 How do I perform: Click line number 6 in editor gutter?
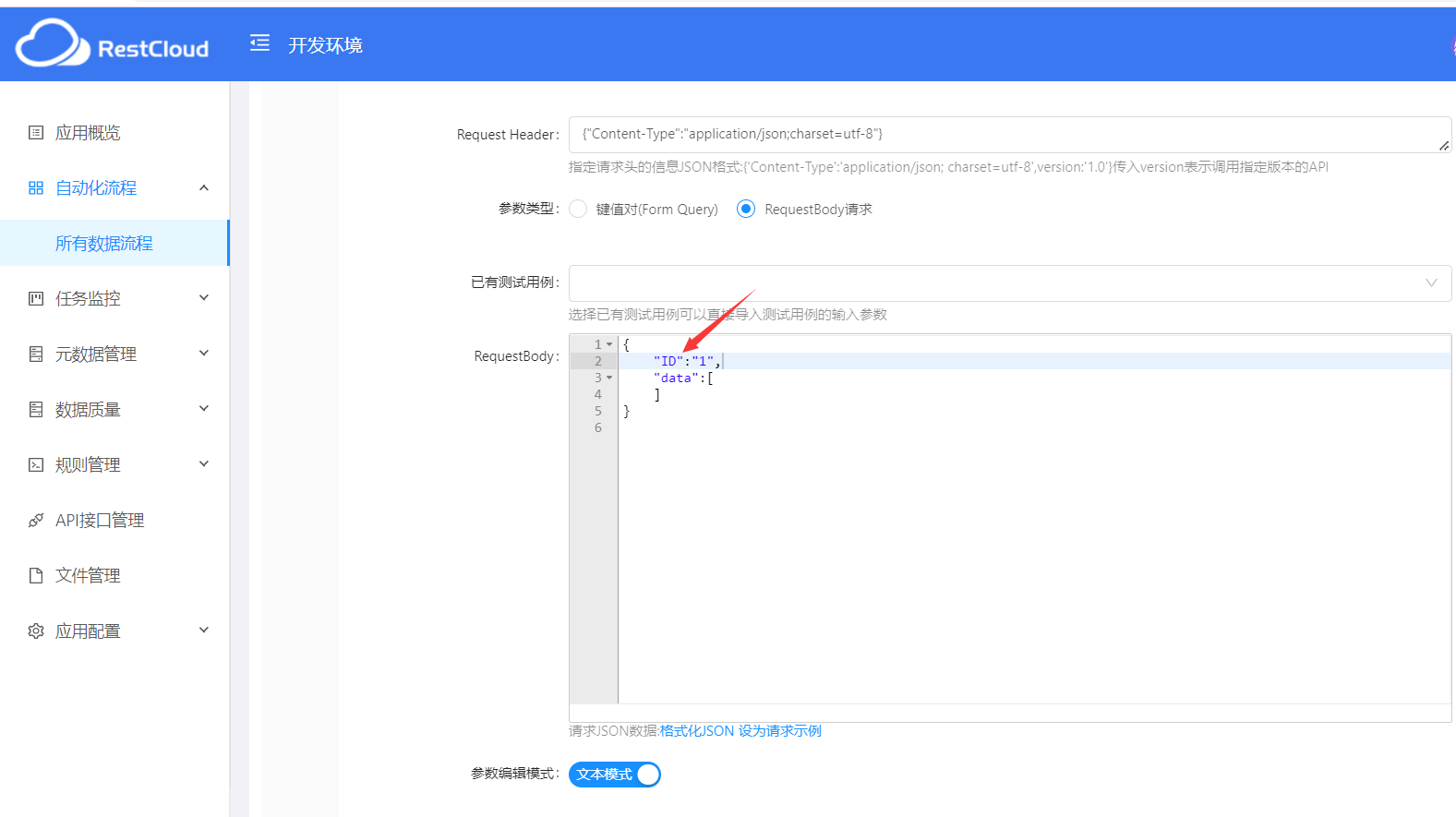598,427
